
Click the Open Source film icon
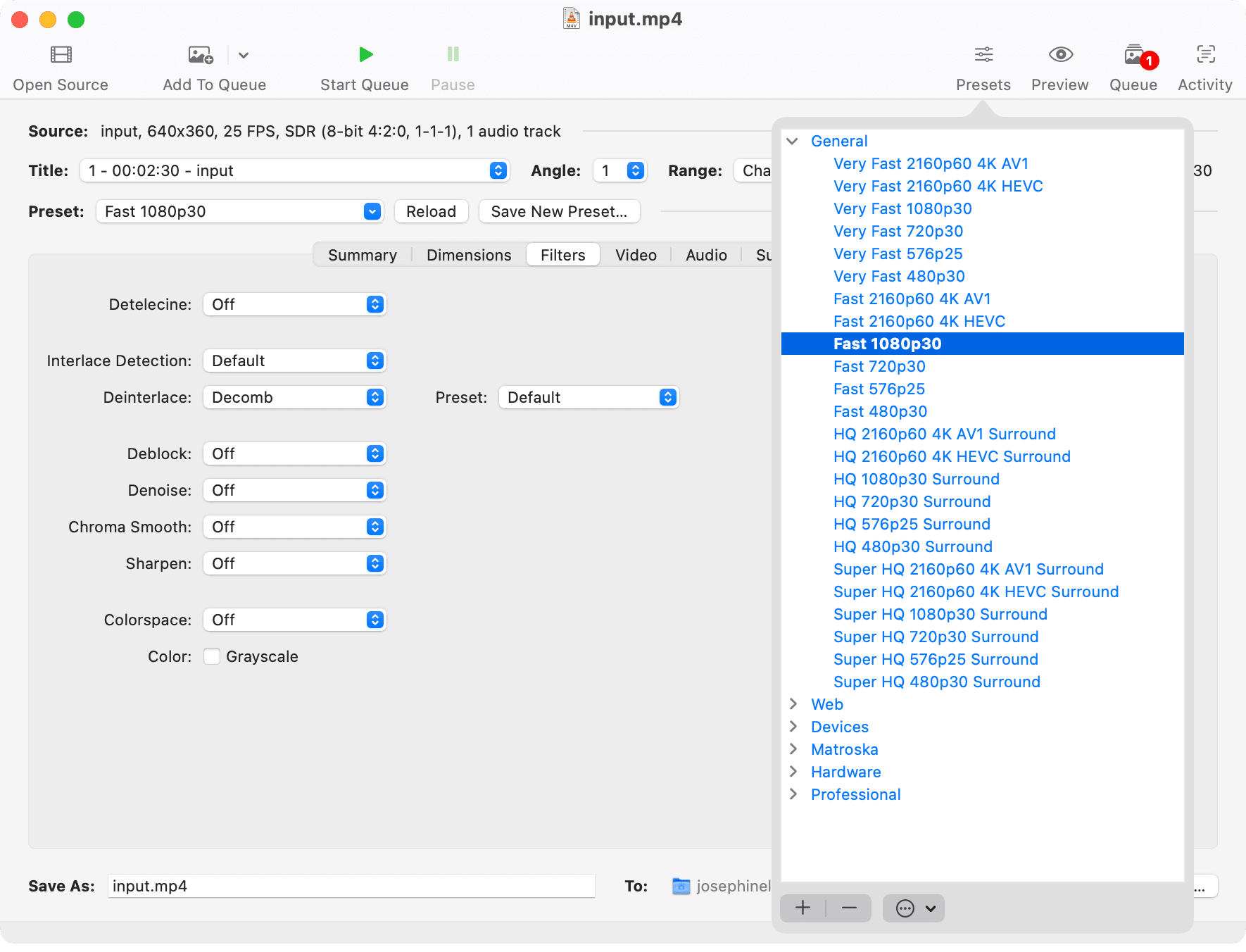(61, 55)
